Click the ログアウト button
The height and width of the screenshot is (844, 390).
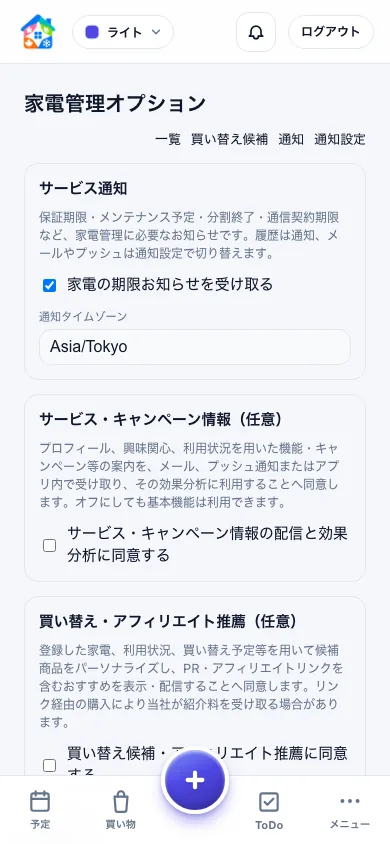pyautogui.click(x=331, y=32)
